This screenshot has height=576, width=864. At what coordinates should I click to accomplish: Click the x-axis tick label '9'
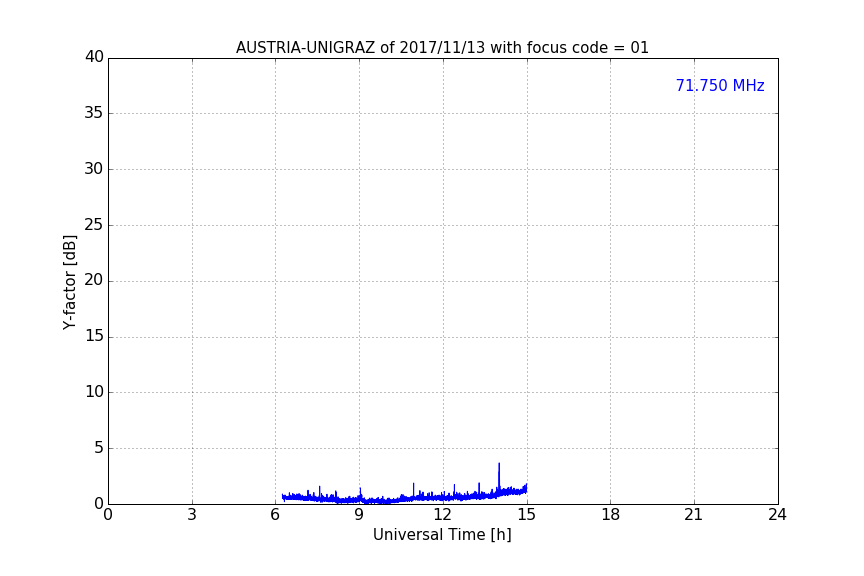tap(359, 515)
